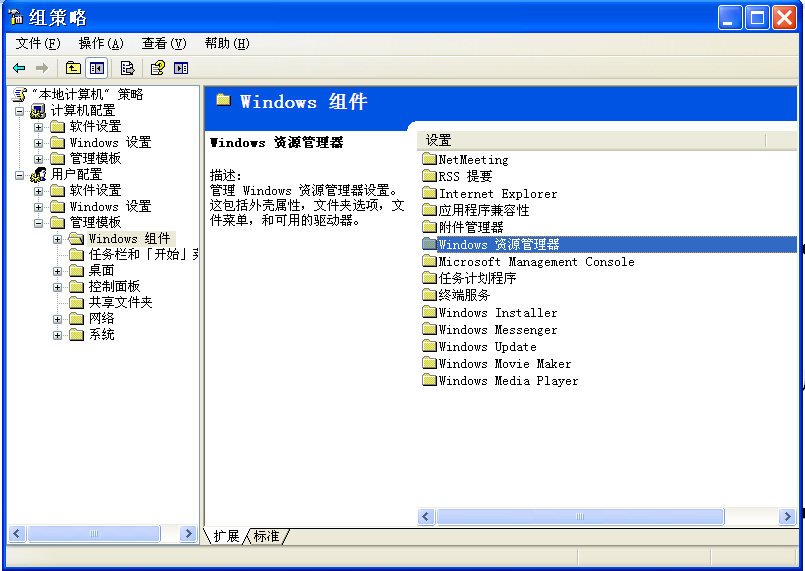Collapse the 用户配置 tree node
Screen dimensions: 805x571
[x=20, y=175]
